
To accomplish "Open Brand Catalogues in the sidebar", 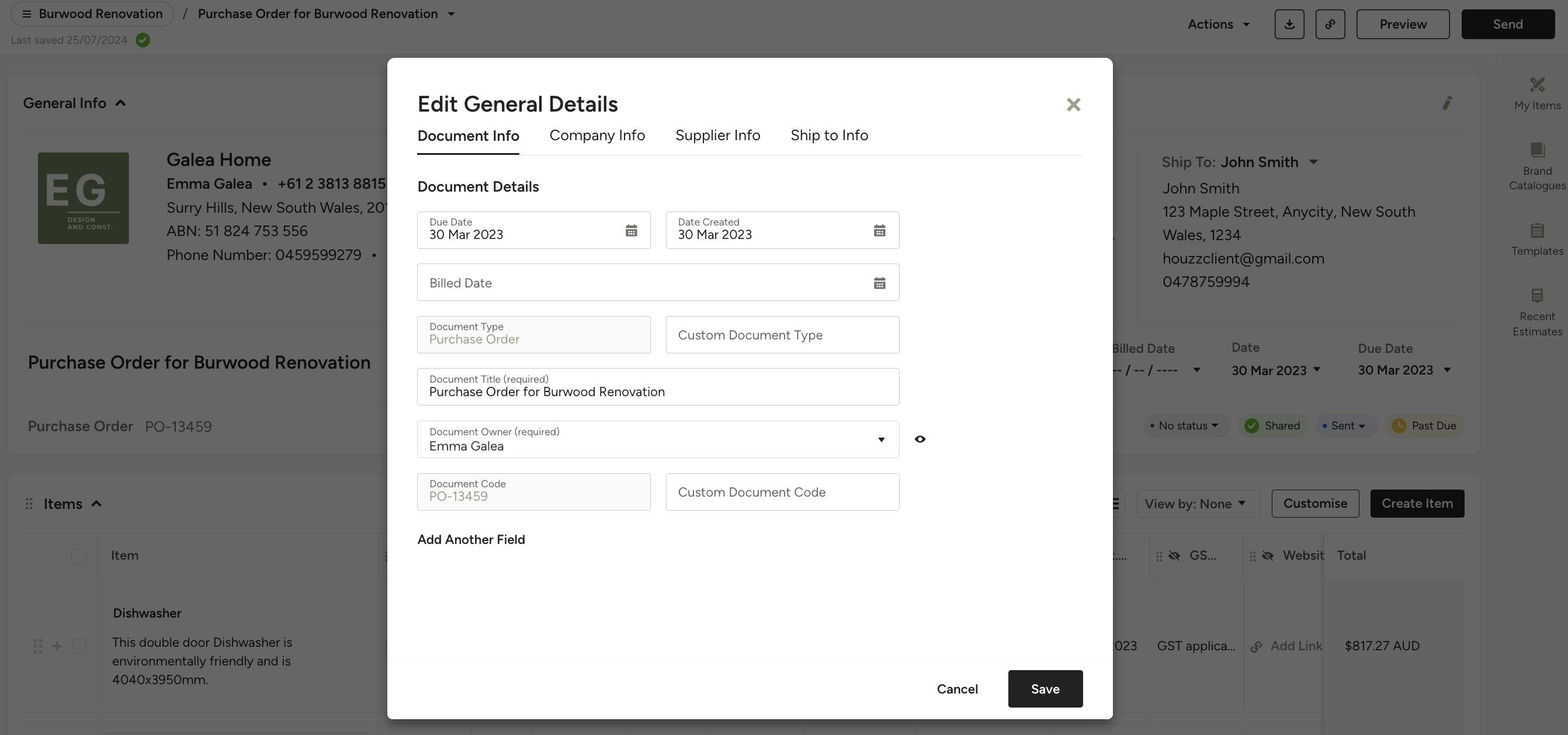I will pyautogui.click(x=1537, y=167).
